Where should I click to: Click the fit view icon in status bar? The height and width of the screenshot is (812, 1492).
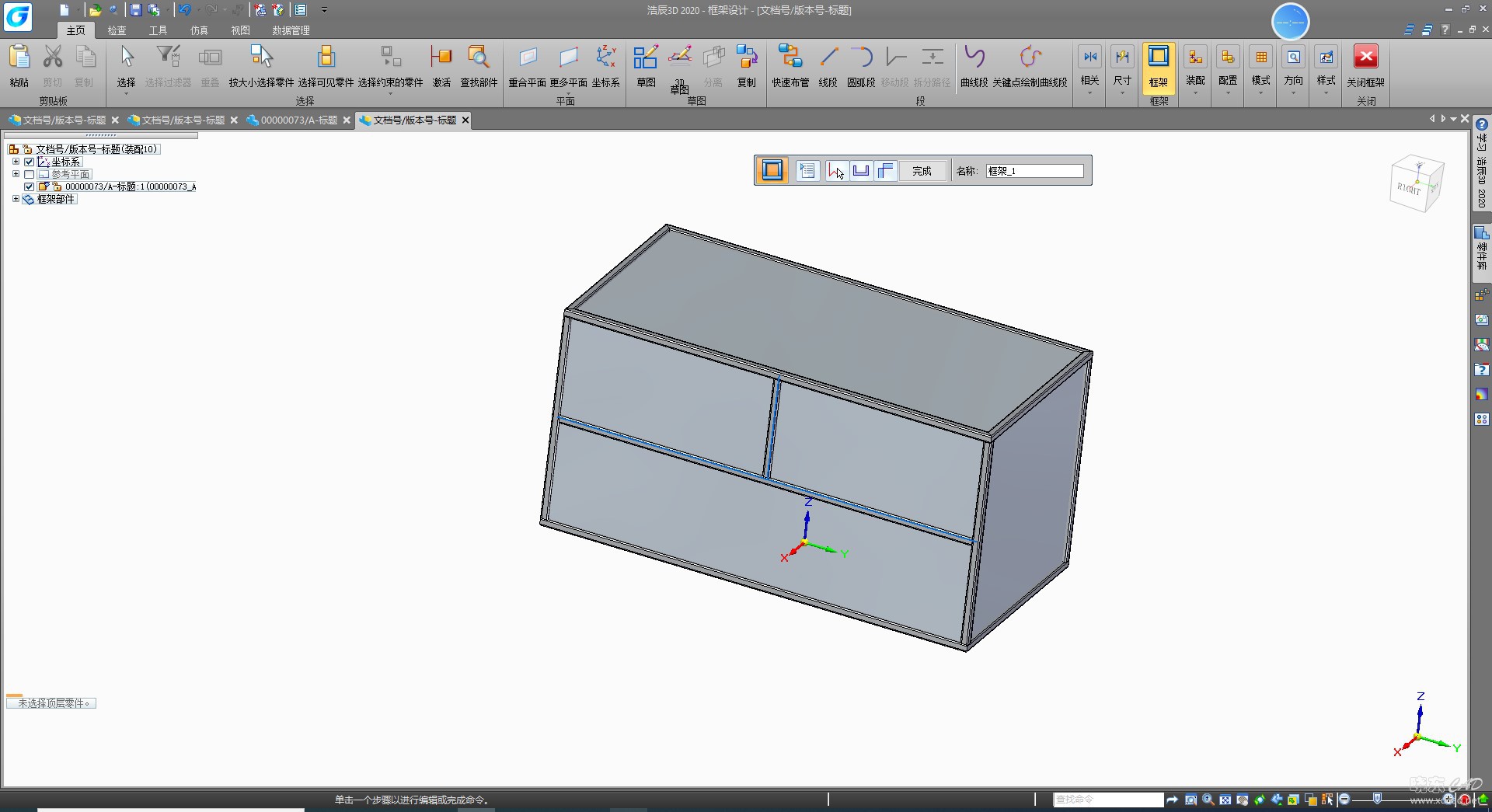pos(1225,800)
